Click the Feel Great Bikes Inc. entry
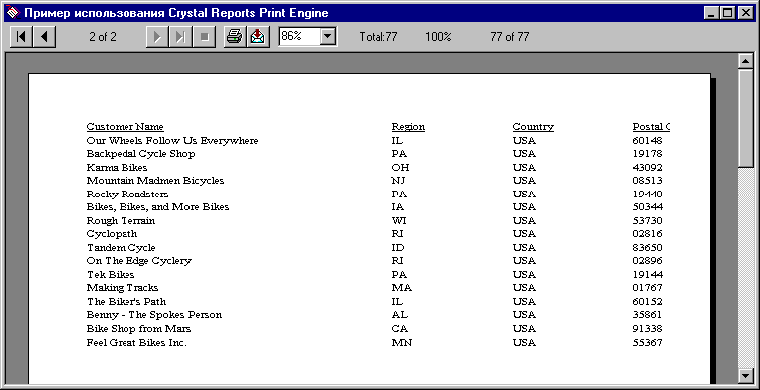The width and height of the screenshot is (760, 390). click(137, 343)
